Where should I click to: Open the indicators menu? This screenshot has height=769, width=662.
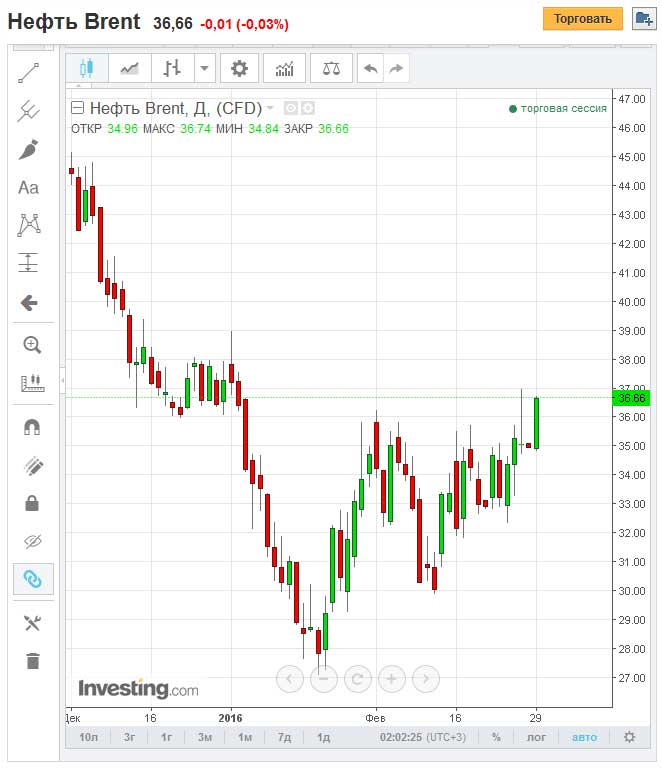tap(284, 68)
